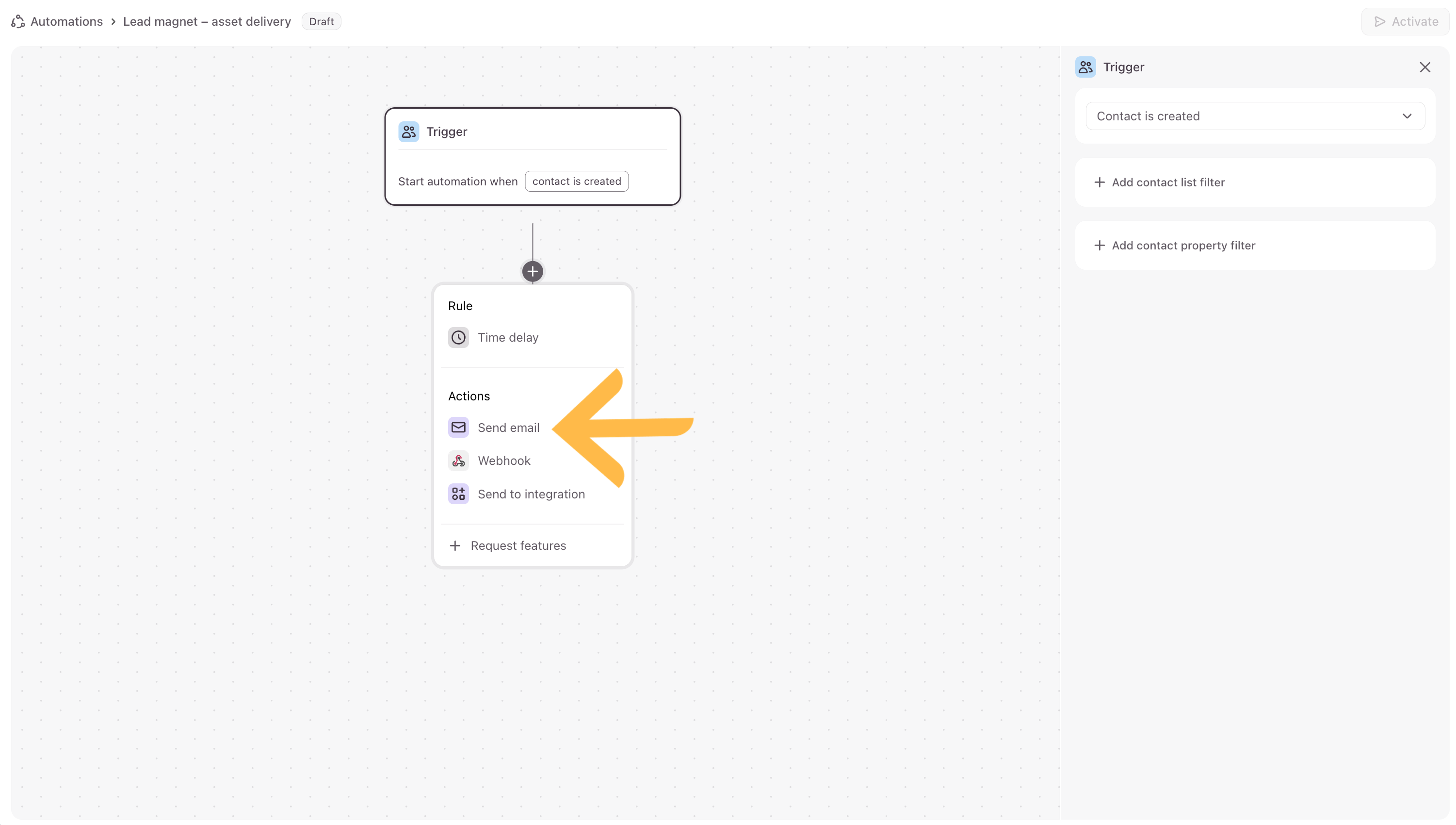The image size is (1456, 825).
Task: Click the plus icon beside Request features
Action: pos(454,545)
